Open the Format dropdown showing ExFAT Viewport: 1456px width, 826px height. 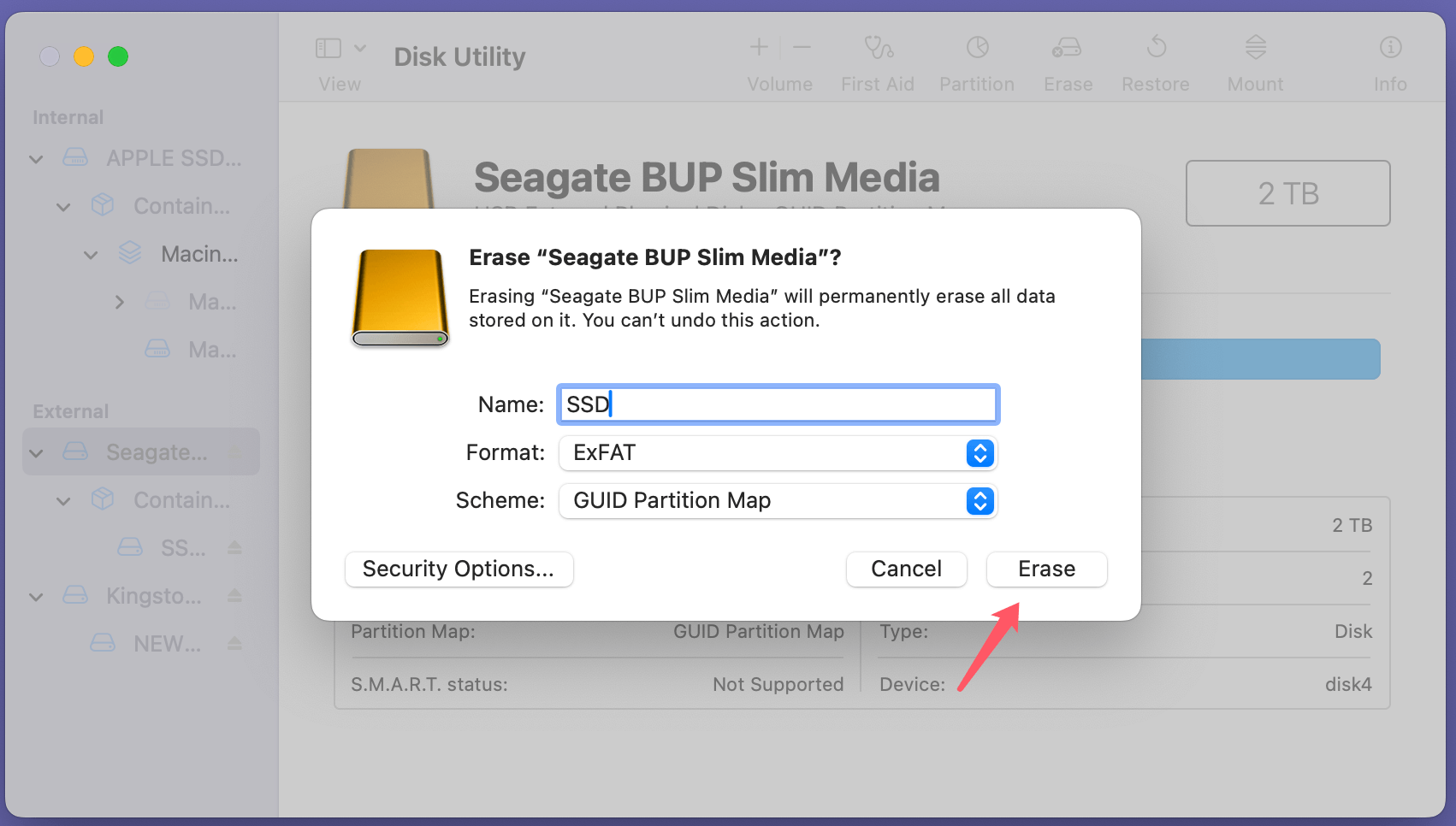(980, 453)
